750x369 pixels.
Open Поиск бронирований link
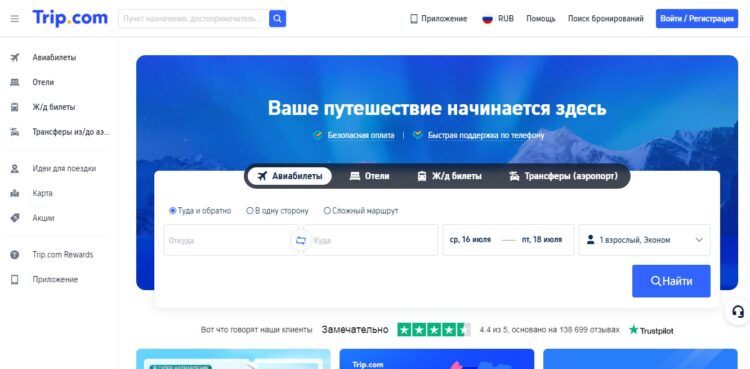coord(606,19)
